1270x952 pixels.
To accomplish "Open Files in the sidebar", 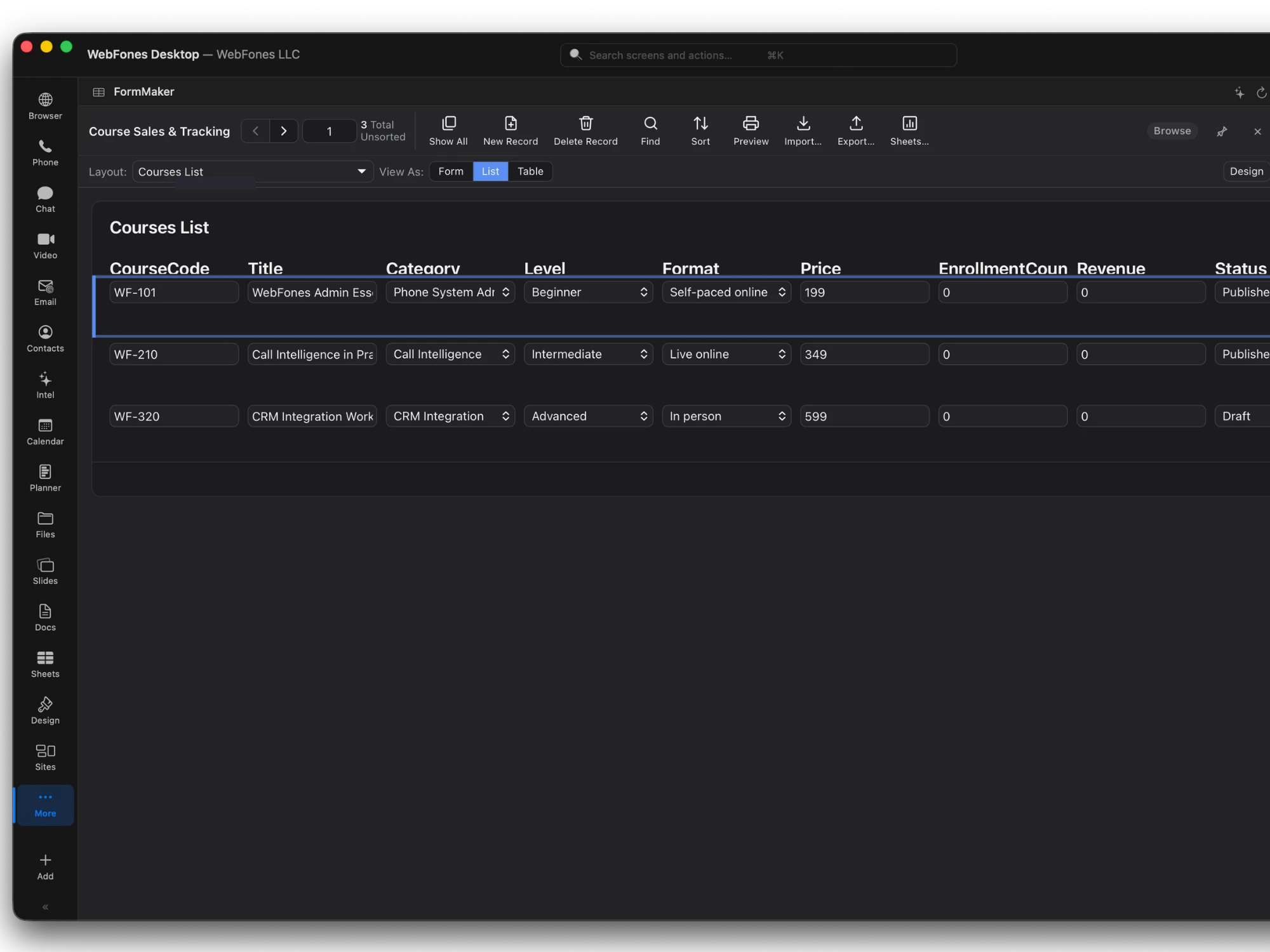I will pyautogui.click(x=45, y=525).
